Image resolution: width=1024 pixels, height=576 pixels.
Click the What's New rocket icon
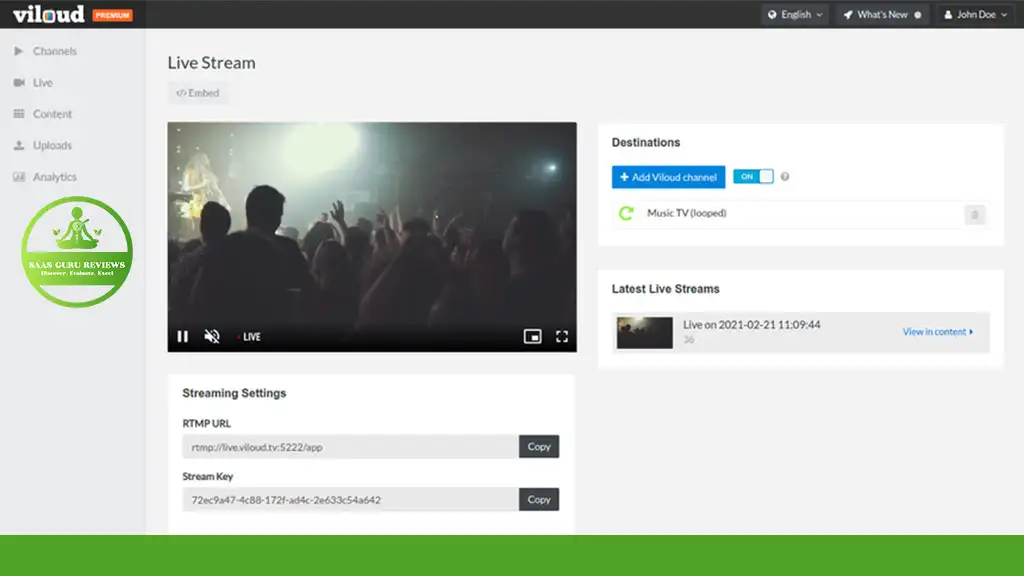point(848,14)
